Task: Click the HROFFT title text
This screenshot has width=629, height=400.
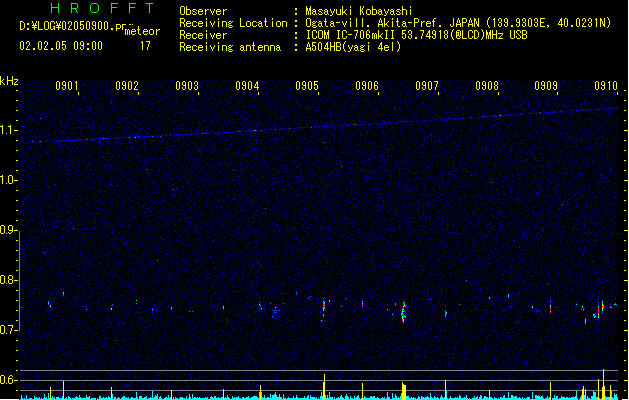Action: [102, 8]
